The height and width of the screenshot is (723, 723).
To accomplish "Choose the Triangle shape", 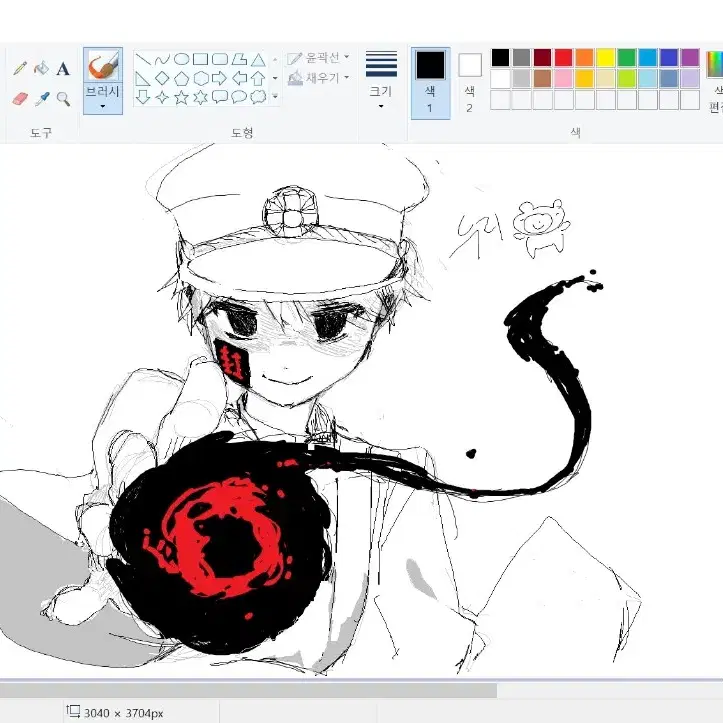I will 258,59.
